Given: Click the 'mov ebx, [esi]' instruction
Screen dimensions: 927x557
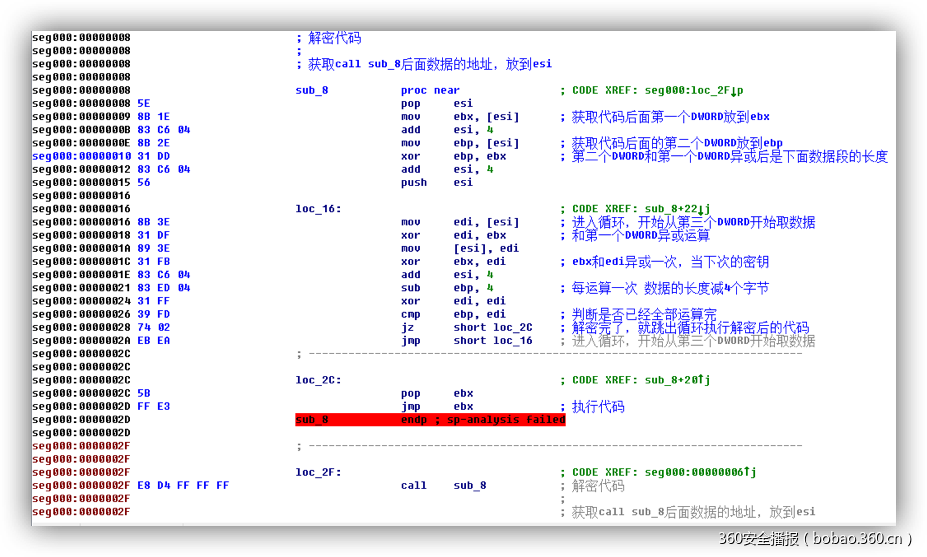Looking at the screenshot, I should coord(460,116).
